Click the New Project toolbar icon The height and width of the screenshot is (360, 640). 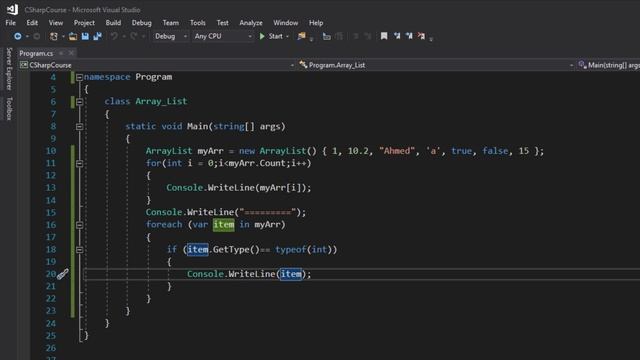(x=53, y=36)
